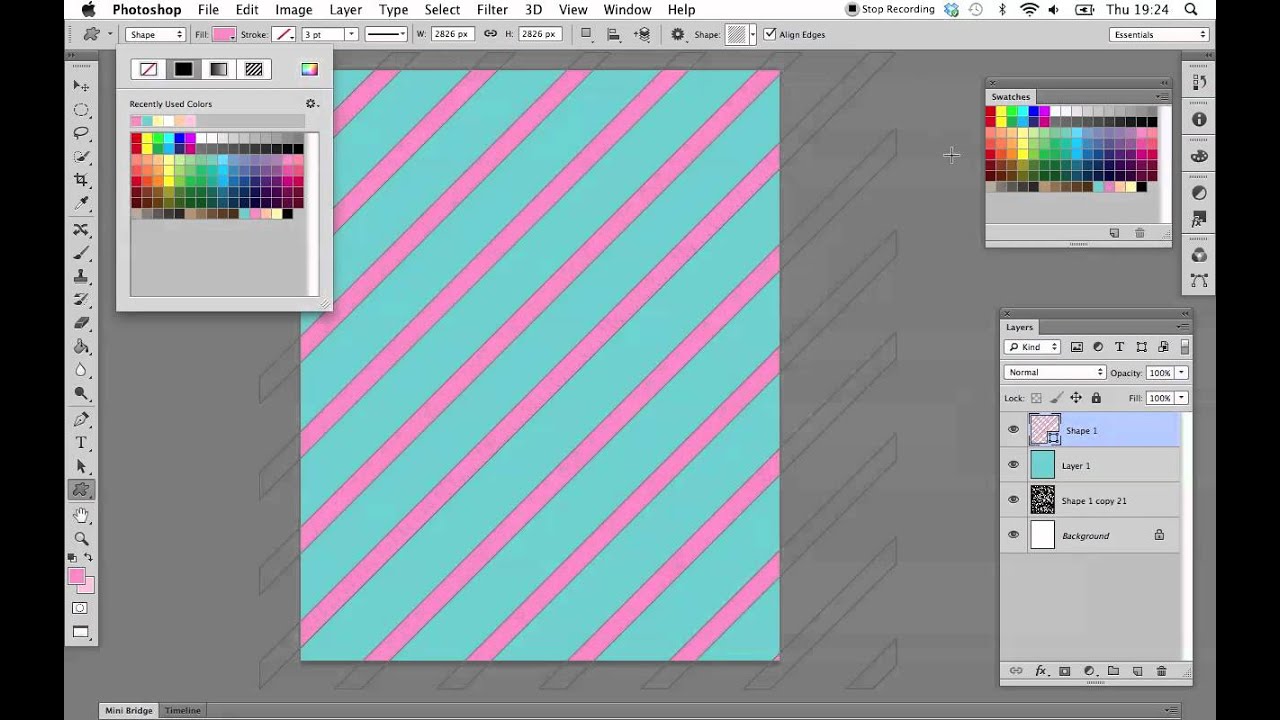The height and width of the screenshot is (720, 1280).
Task: Select the Elliptical Marquee tool
Action: point(81,110)
